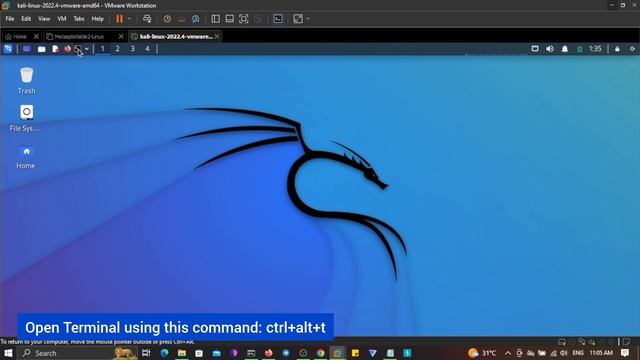The height and width of the screenshot is (360, 640).
Task: Click the stretch guest display icon
Action: tap(298, 19)
